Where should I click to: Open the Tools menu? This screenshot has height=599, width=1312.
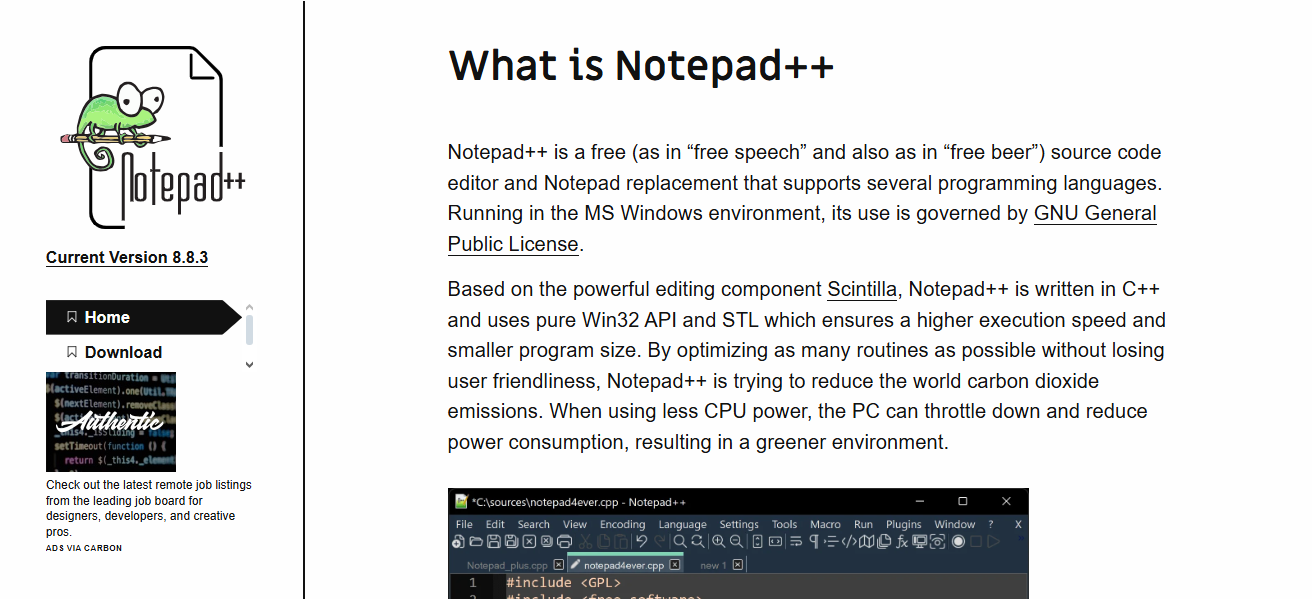tap(785, 524)
